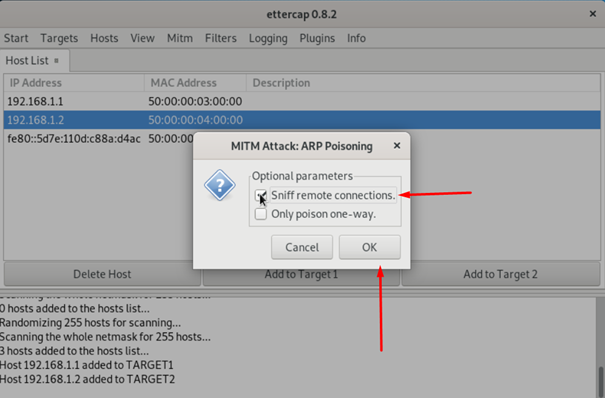Click Delete Host button
This screenshot has height=398, width=605.
click(x=102, y=274)
